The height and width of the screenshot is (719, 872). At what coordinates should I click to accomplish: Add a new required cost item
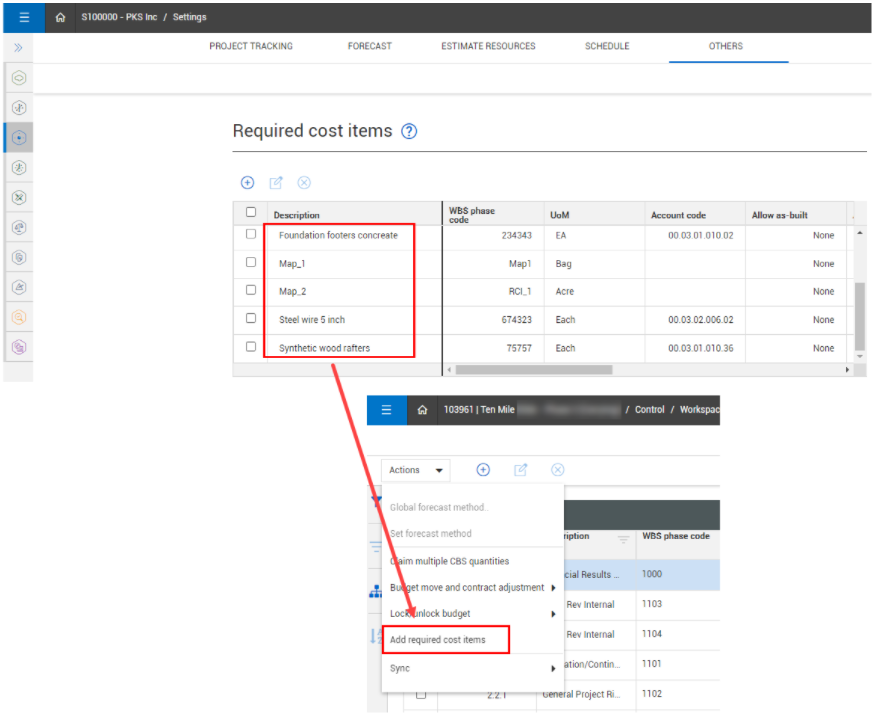tap(247, 183)
